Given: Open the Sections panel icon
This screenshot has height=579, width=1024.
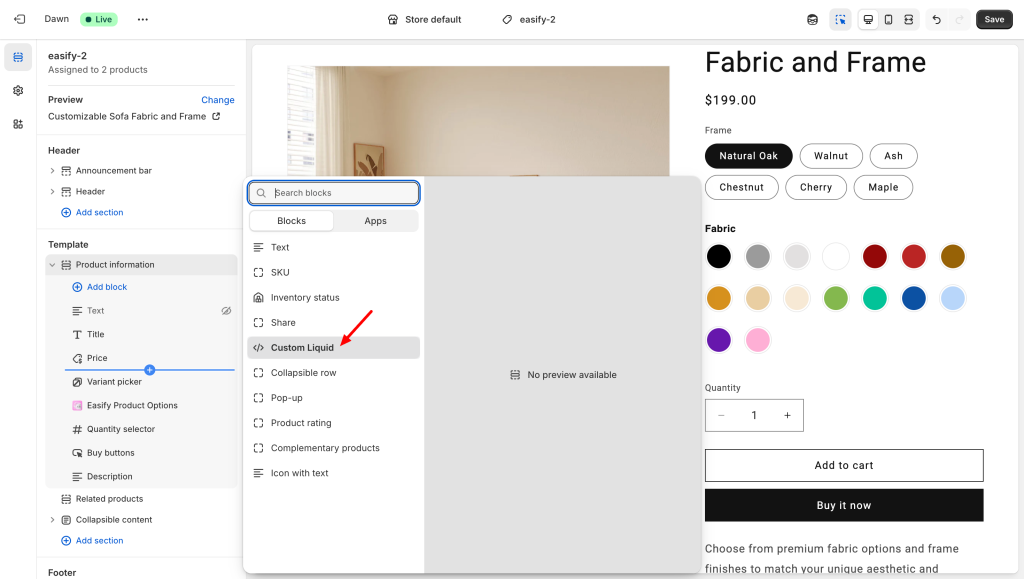Looking at the screenshot, I should tap(18, 57).
